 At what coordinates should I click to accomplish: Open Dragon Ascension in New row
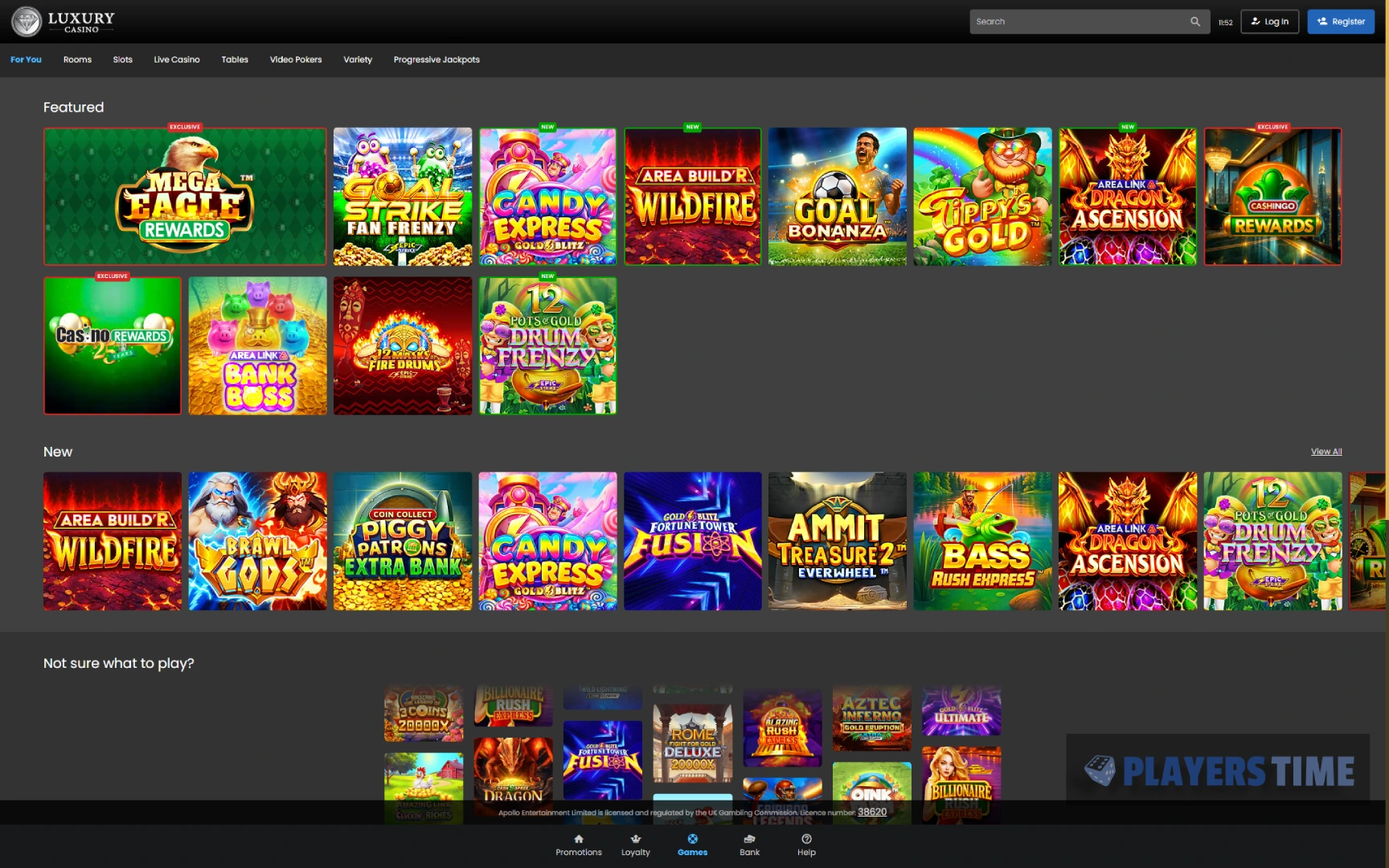coord(1128,541)
